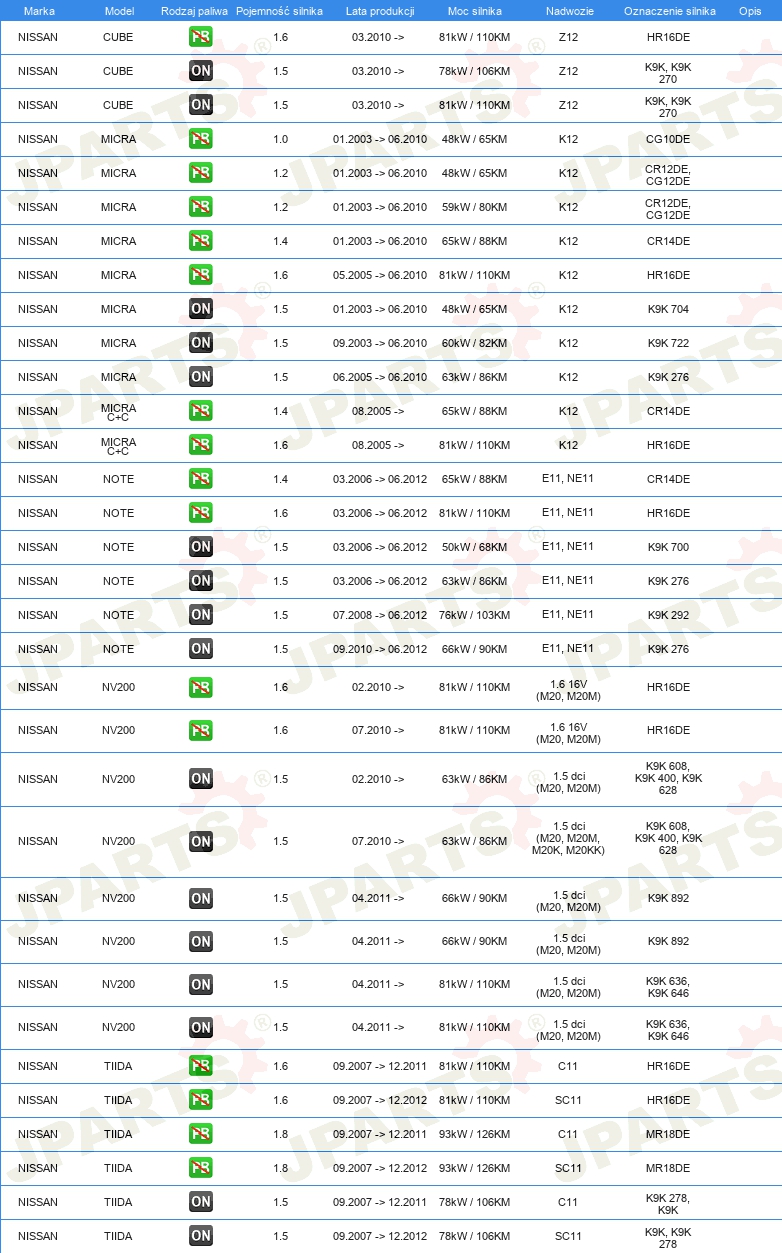This screenshot has height=1253, width=782.
Task: Click the M20K, M20KK body cell for NV200
Action: point(568,850)
